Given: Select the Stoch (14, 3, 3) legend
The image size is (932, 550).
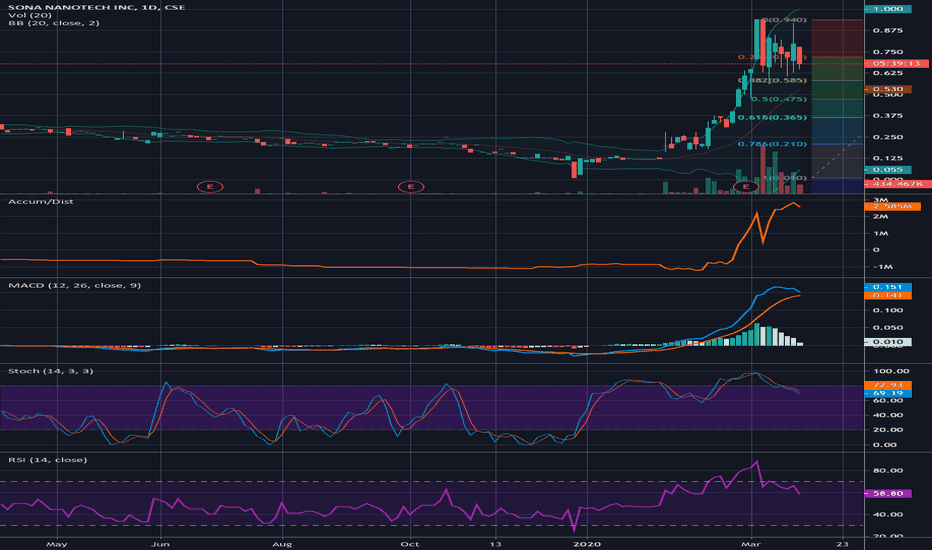Looking at the screenshot, I should (x=51, y=371).
